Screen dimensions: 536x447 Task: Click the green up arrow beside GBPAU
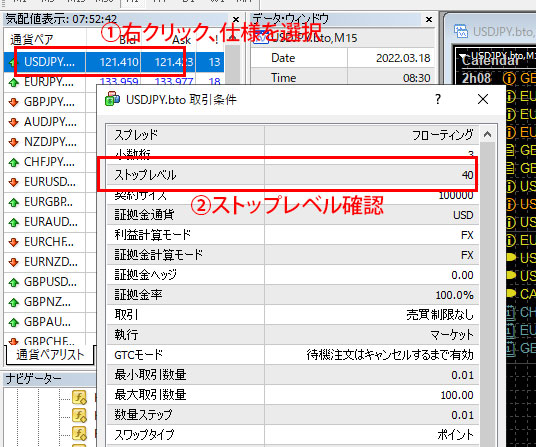pyautogui.click(x=14, y=322)
